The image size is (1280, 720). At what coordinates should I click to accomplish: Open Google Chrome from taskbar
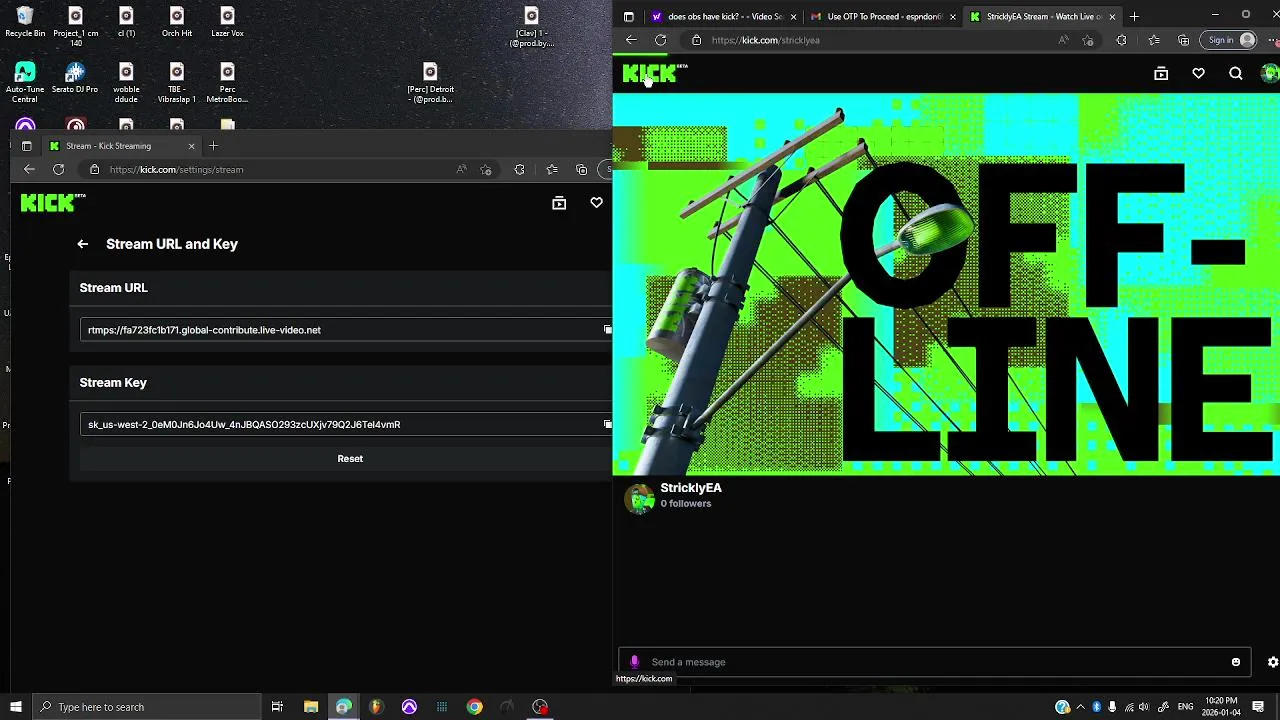point(474,707)
